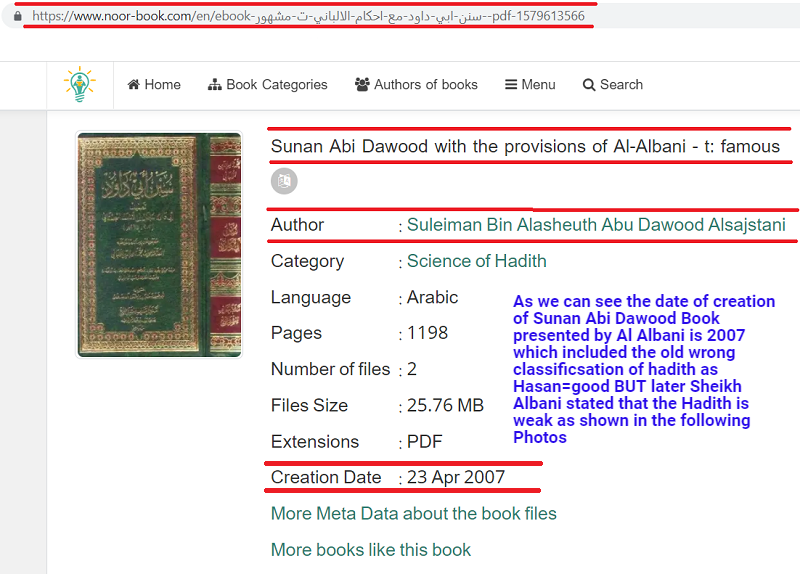Select the noor-book URL in address bar
The image size is (800, 574).
coord(308,16)
